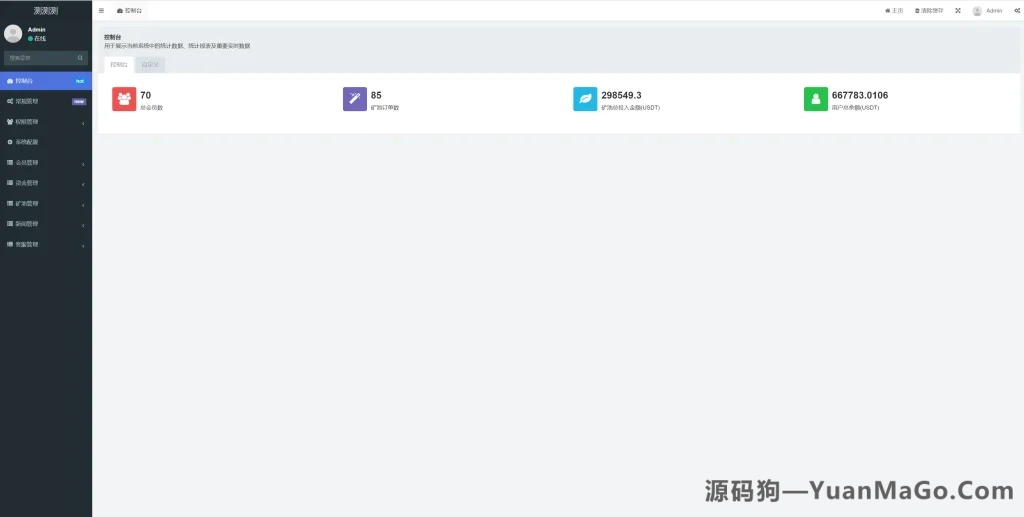Expand 客服管理 using its chevron
Viewport: 1024px width, 517px height.
click(83, 245)
